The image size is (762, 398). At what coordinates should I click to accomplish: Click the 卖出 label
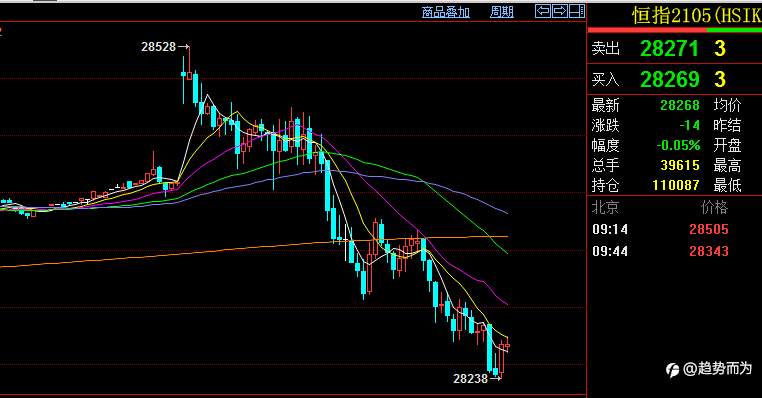pos(606,49)
